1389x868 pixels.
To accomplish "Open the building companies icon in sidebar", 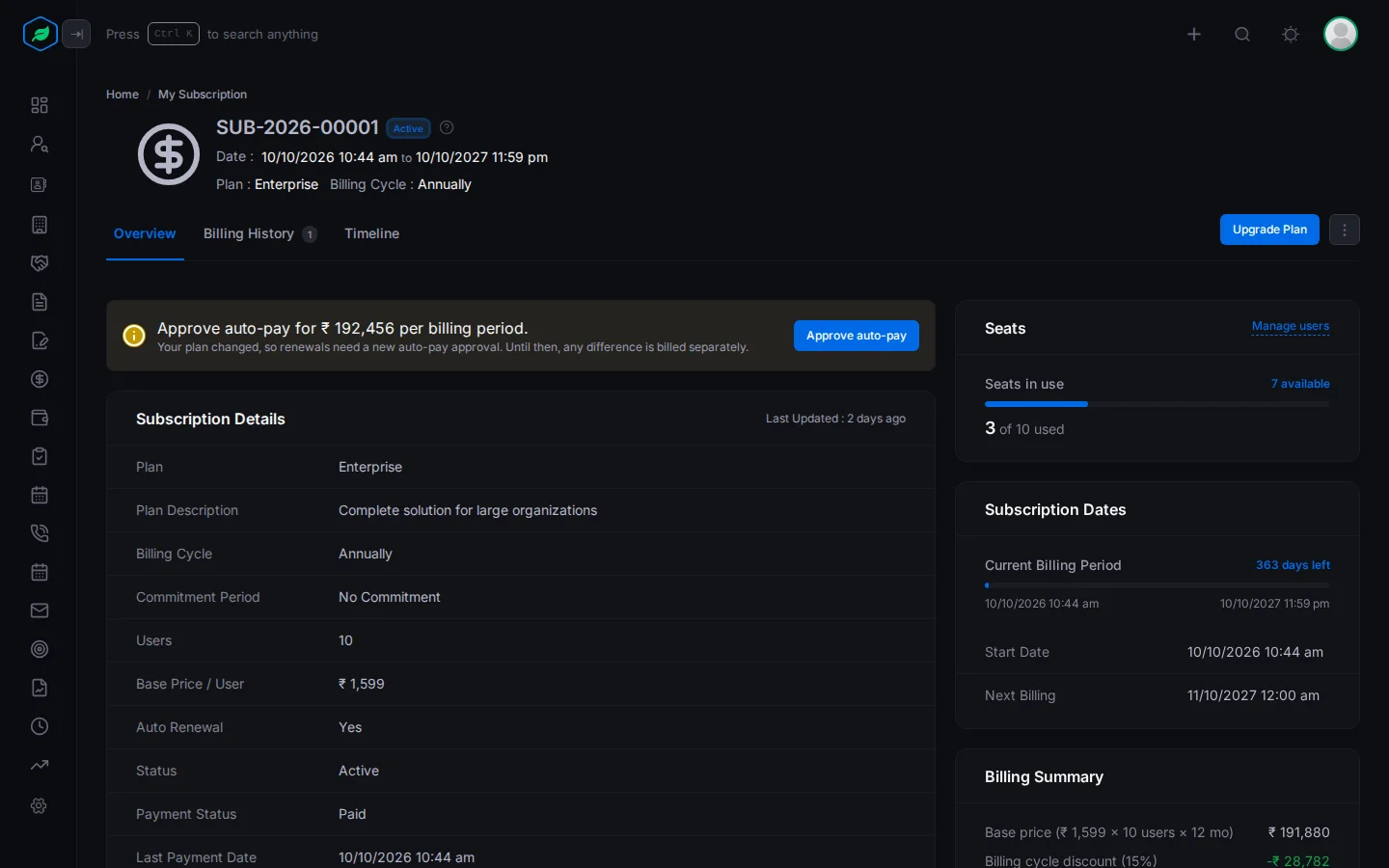I will click(40, 225).
